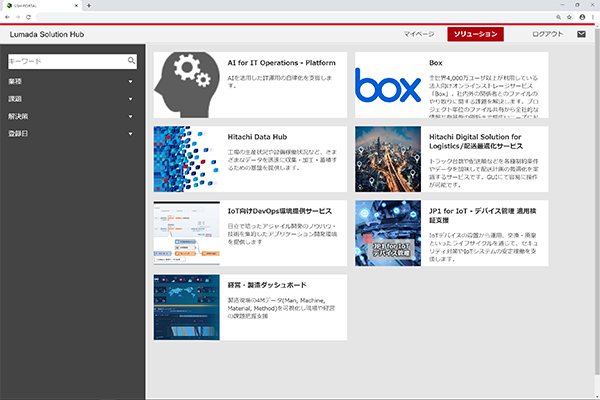Image resolution: width=600 pixels, height=400 pixels.
Task: Click the browser zoom magnifier icon
Action: 559,17
